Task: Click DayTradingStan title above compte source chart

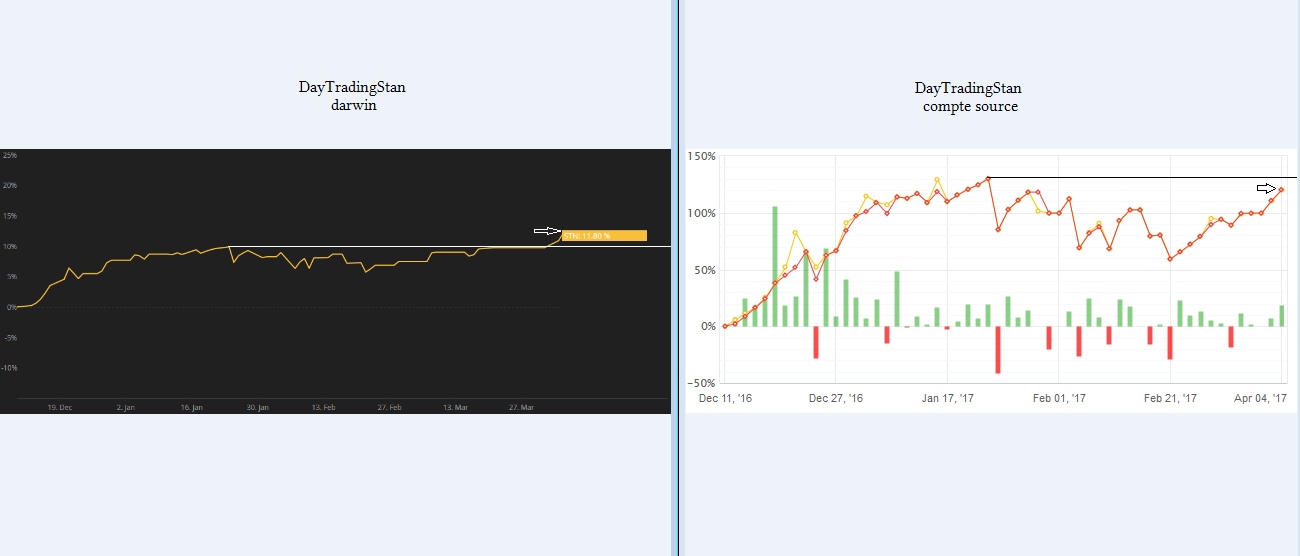Action: pyautogui.click(x=968, y=88)
